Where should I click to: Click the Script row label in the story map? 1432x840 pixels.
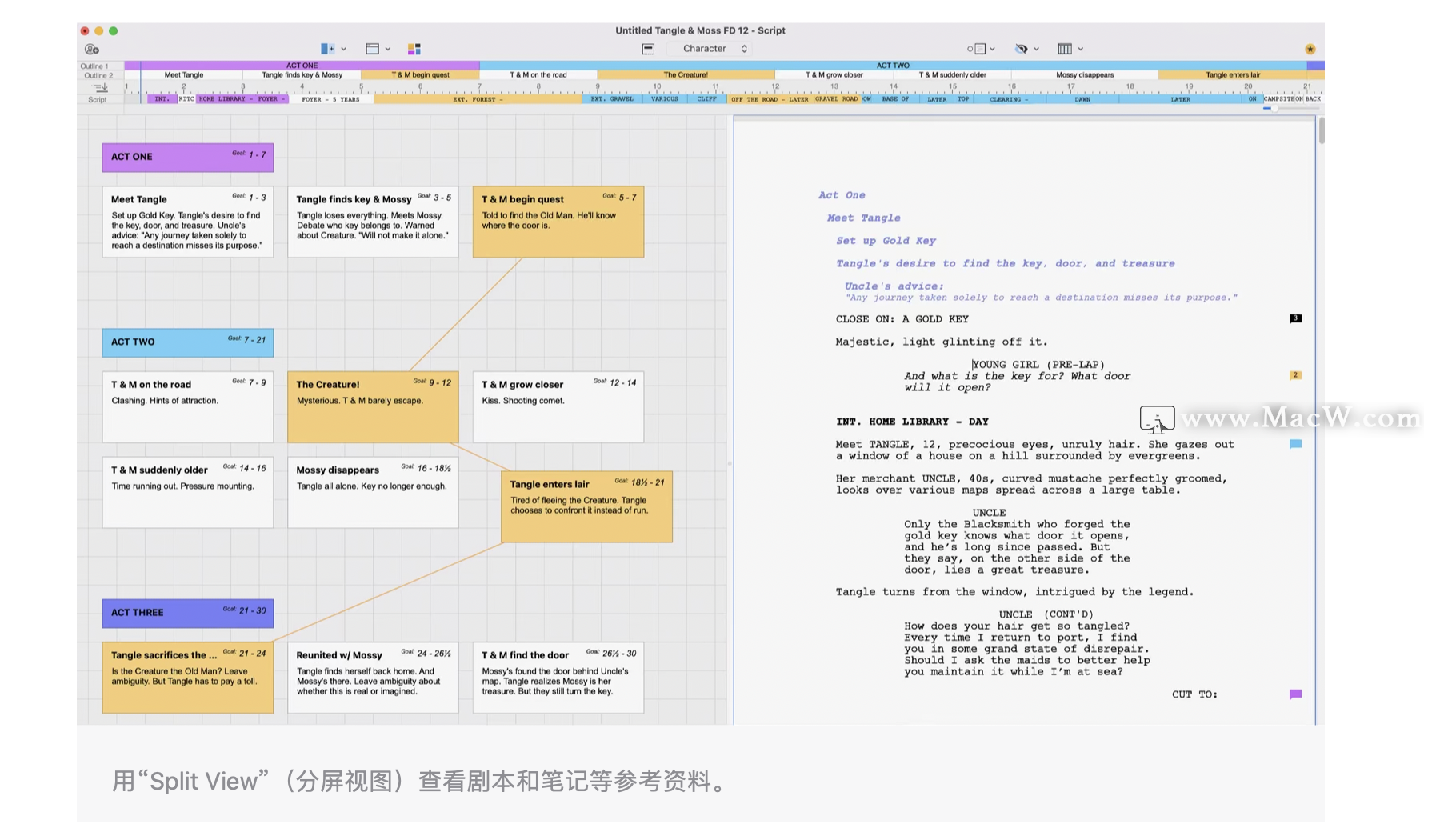[x=98, y=100]
